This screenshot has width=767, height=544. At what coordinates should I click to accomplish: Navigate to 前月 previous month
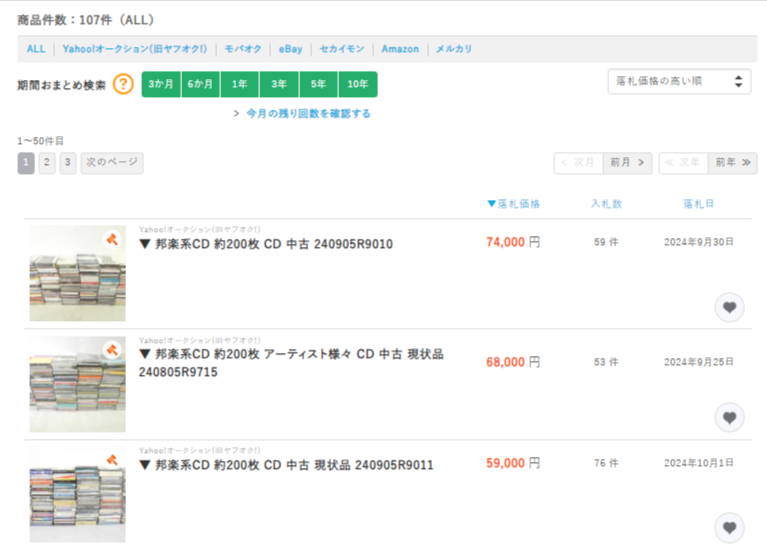[629, 163]
